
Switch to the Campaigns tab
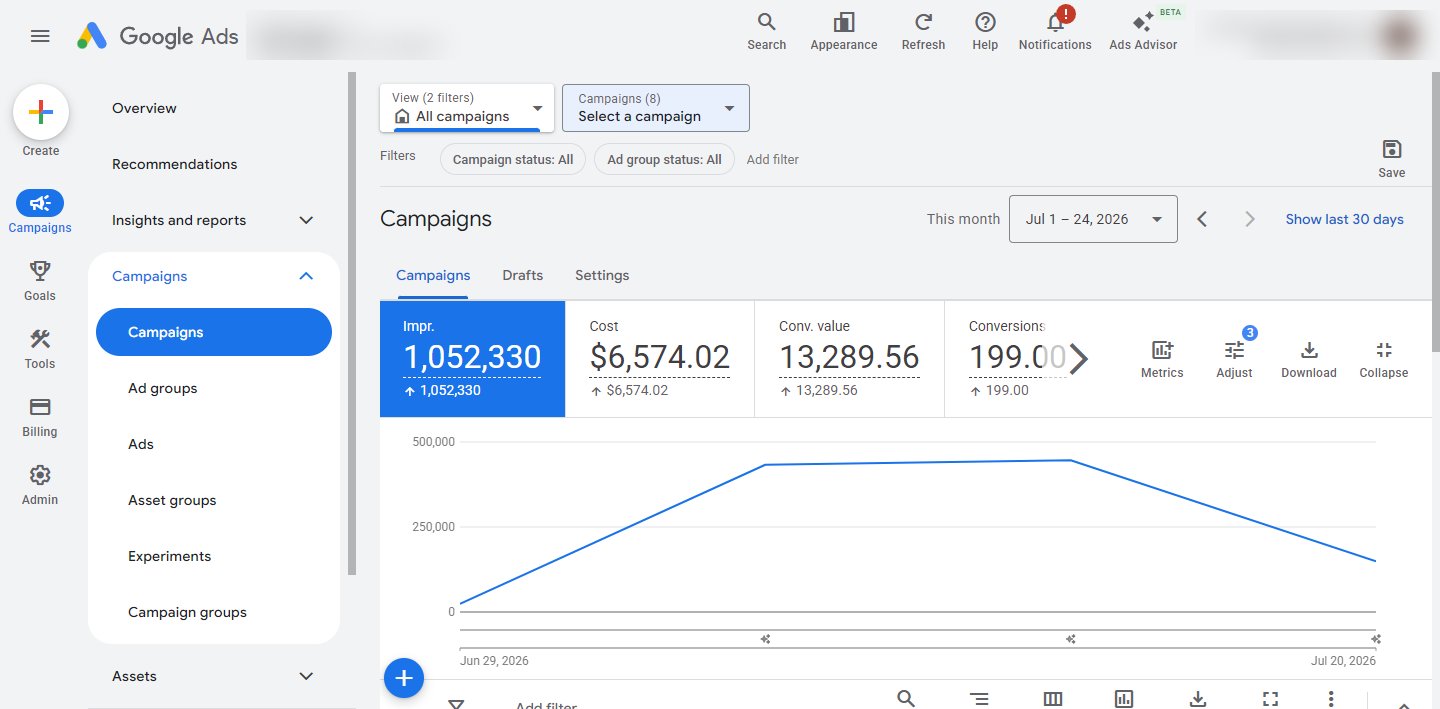pos(433,275)
